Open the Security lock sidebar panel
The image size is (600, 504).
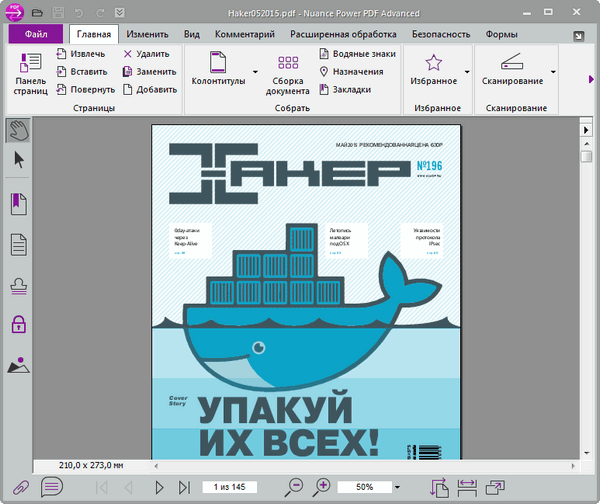pos(18,325)
